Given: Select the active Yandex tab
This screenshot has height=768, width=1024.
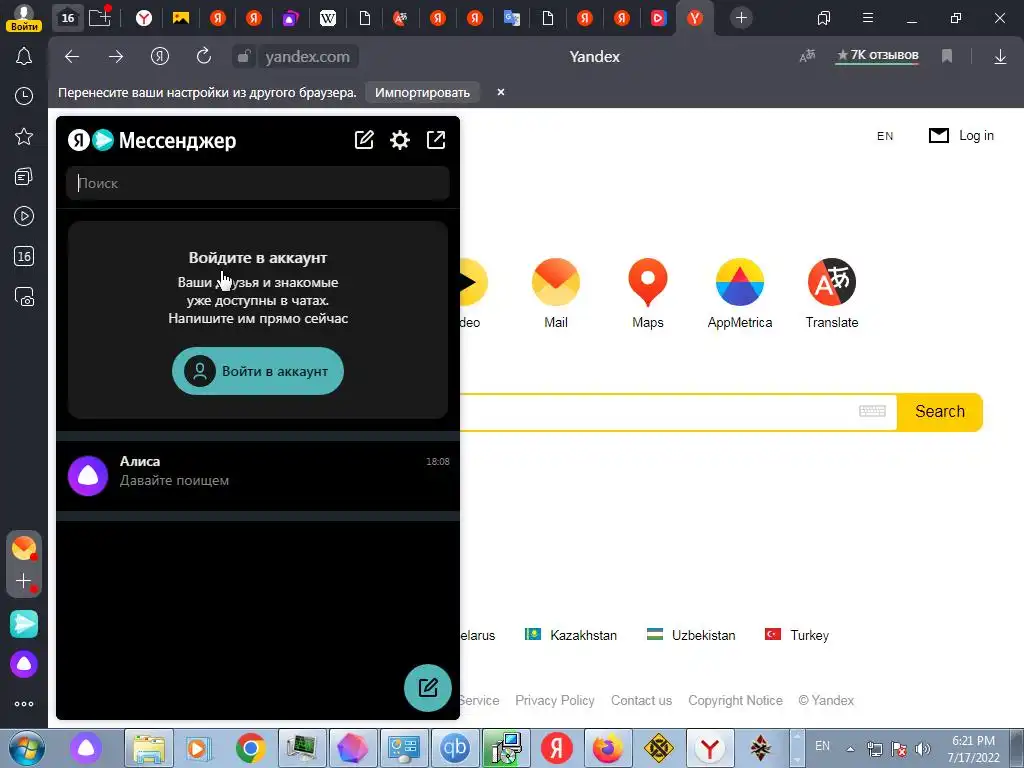Looking at the screenshot, I should 695,18.
